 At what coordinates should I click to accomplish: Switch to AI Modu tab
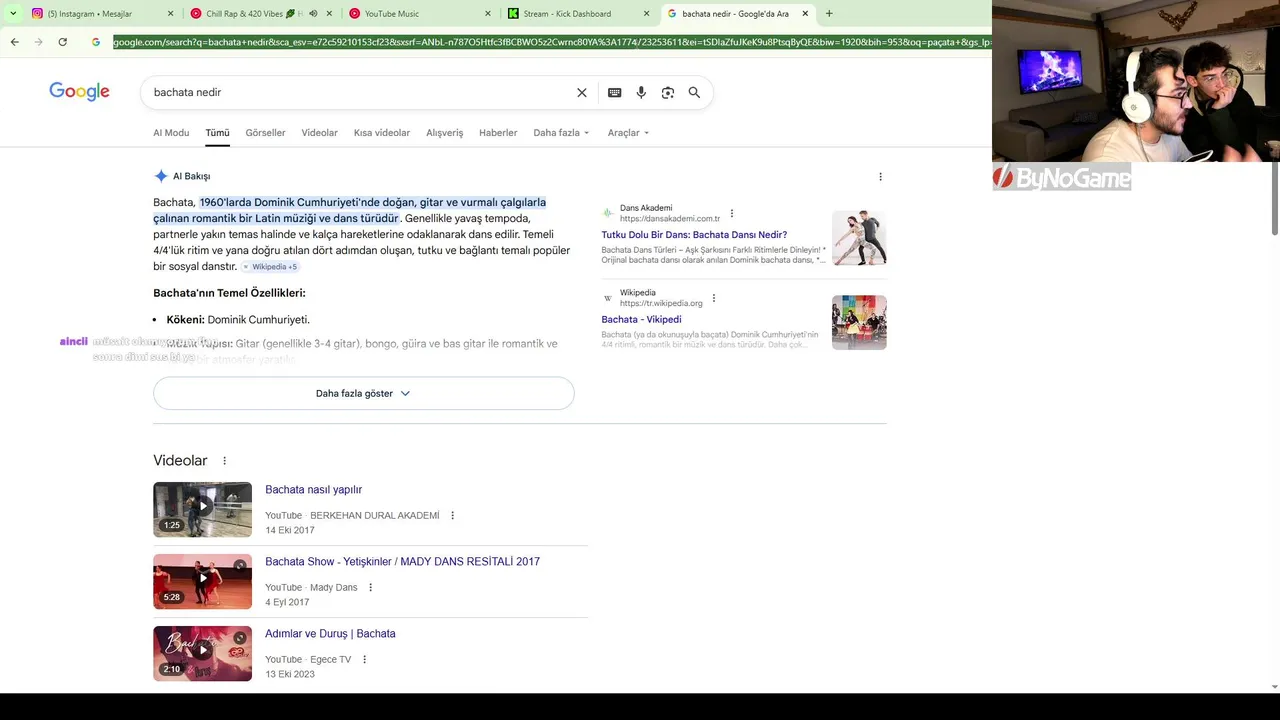click(171, 132)
